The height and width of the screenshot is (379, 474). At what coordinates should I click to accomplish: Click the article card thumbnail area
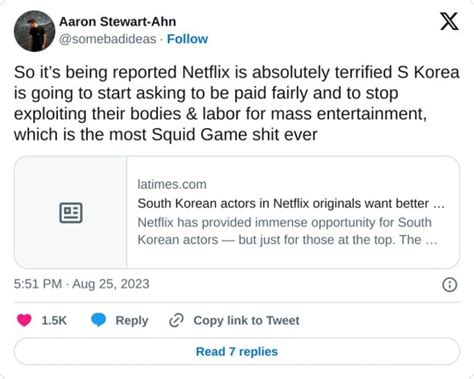pyautogui.click(x=71, y=212)
